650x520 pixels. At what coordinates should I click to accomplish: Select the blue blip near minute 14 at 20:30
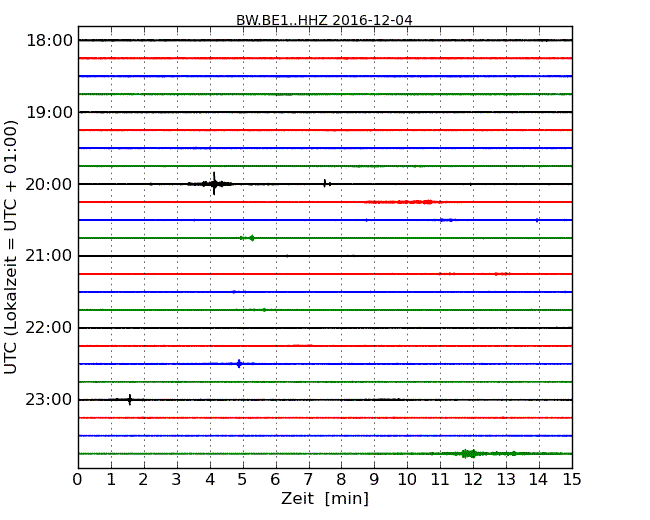point(537,220)
